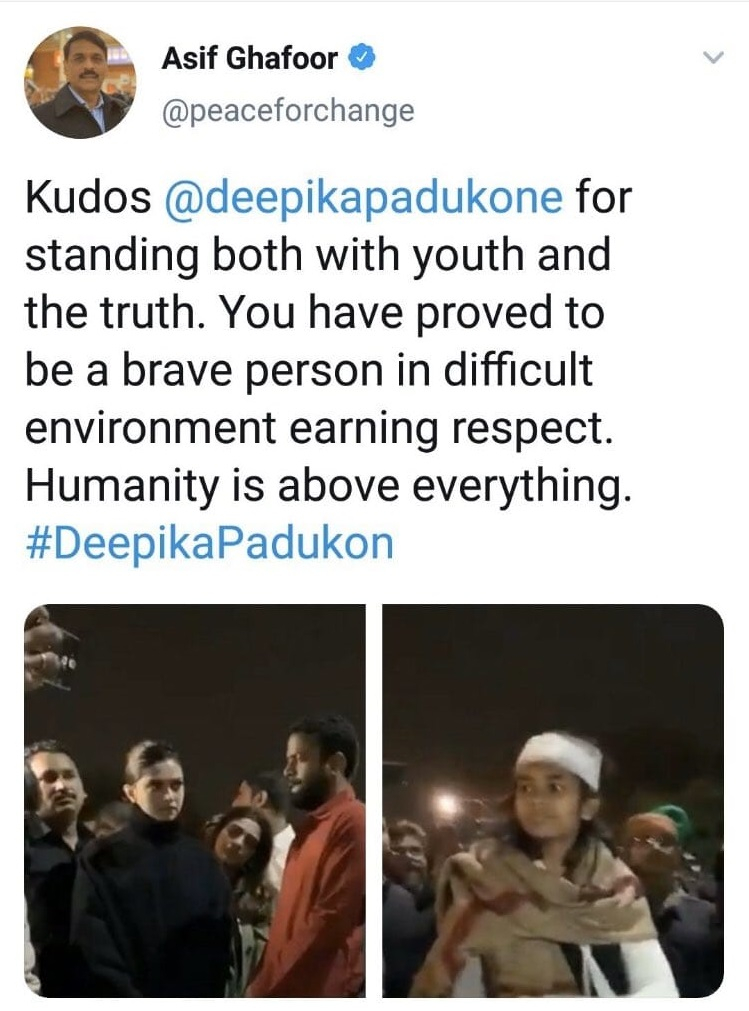Open the @deepikapadukone mention

tap(364, 197)
